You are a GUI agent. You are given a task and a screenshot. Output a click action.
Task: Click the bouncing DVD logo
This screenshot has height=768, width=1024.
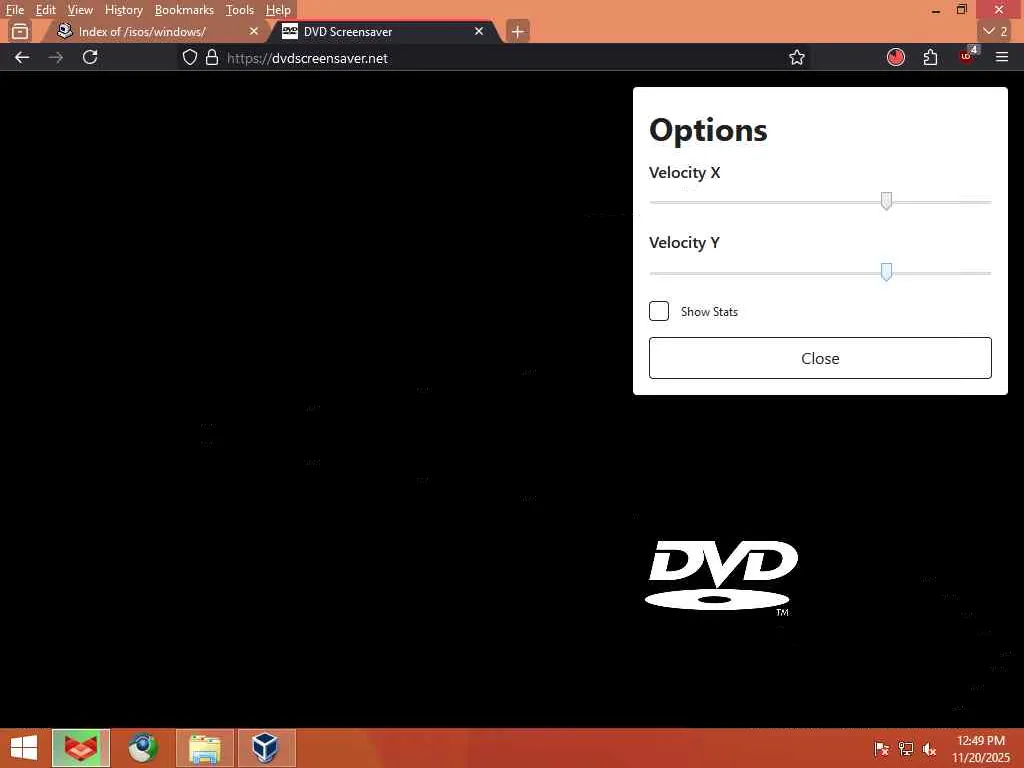coord(722,577)
